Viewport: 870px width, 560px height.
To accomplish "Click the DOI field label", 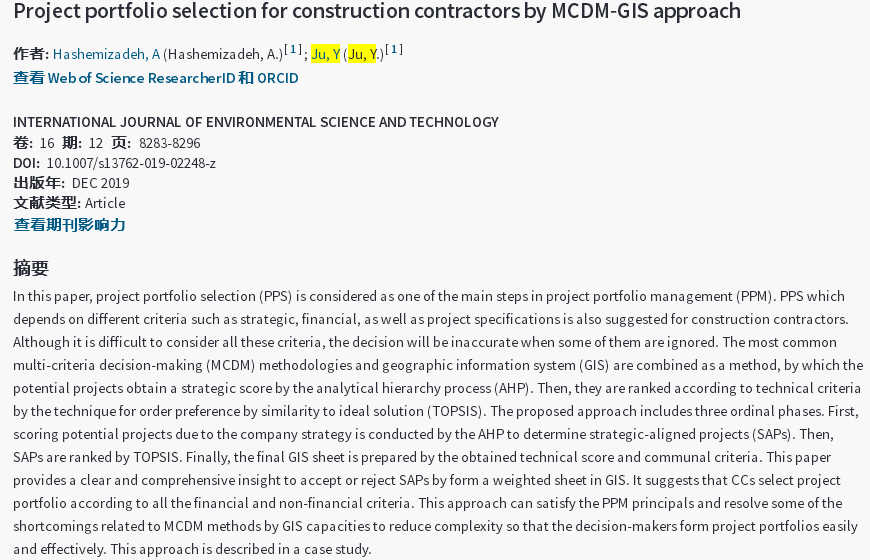I will [x=27, y=163].
